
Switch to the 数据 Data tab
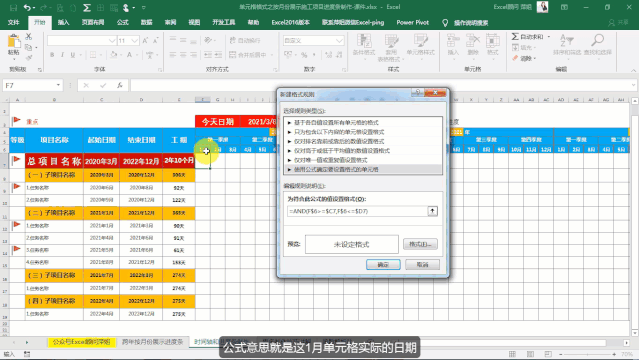pyautogui.click(x=146, y=22)
